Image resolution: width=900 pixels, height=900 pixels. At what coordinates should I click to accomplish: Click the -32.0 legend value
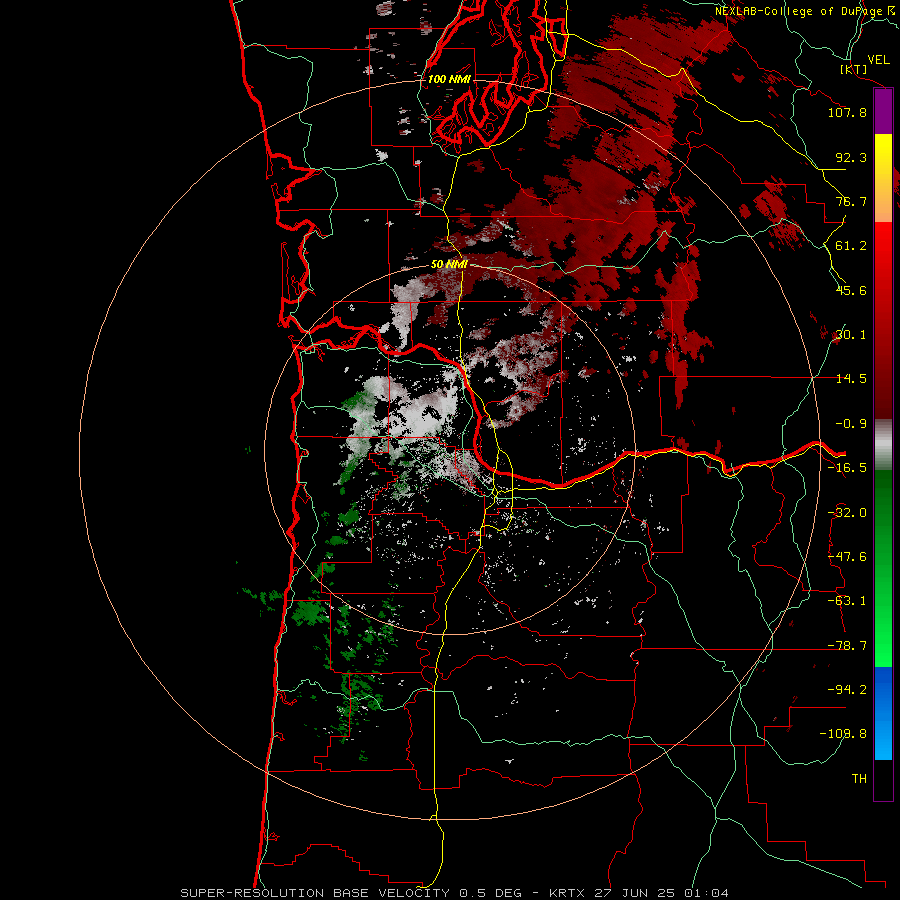(847, 513)
